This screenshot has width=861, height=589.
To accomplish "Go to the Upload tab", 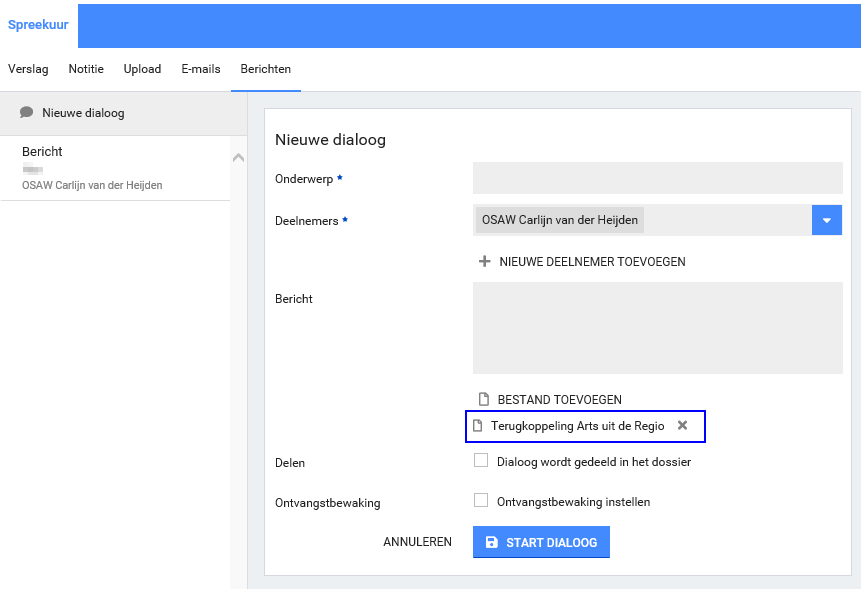I will tap(142, 69).
